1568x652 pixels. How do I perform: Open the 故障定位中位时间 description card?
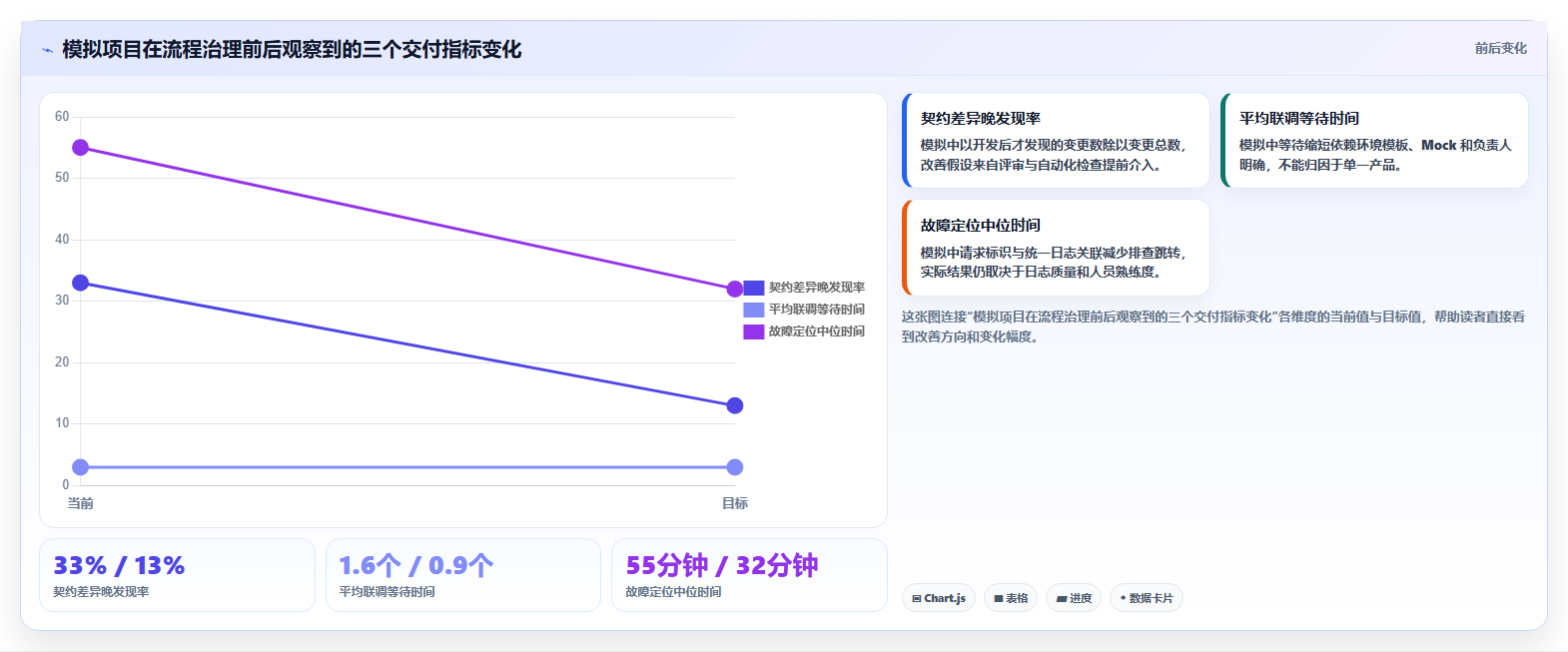point(1056,248)
